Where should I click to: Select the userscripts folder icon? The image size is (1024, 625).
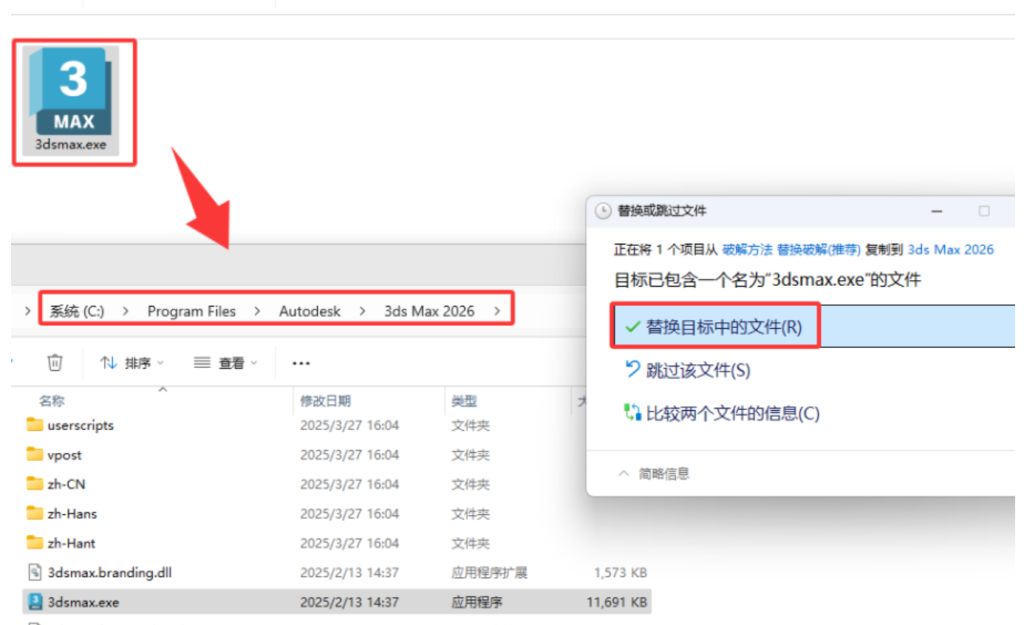coord(35,425)
